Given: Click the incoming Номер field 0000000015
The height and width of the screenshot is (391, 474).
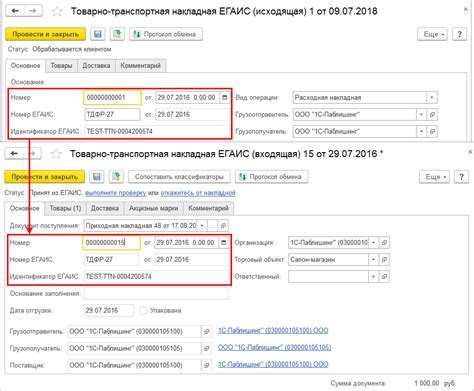Looking at the screenshot, I should point(111,242).
